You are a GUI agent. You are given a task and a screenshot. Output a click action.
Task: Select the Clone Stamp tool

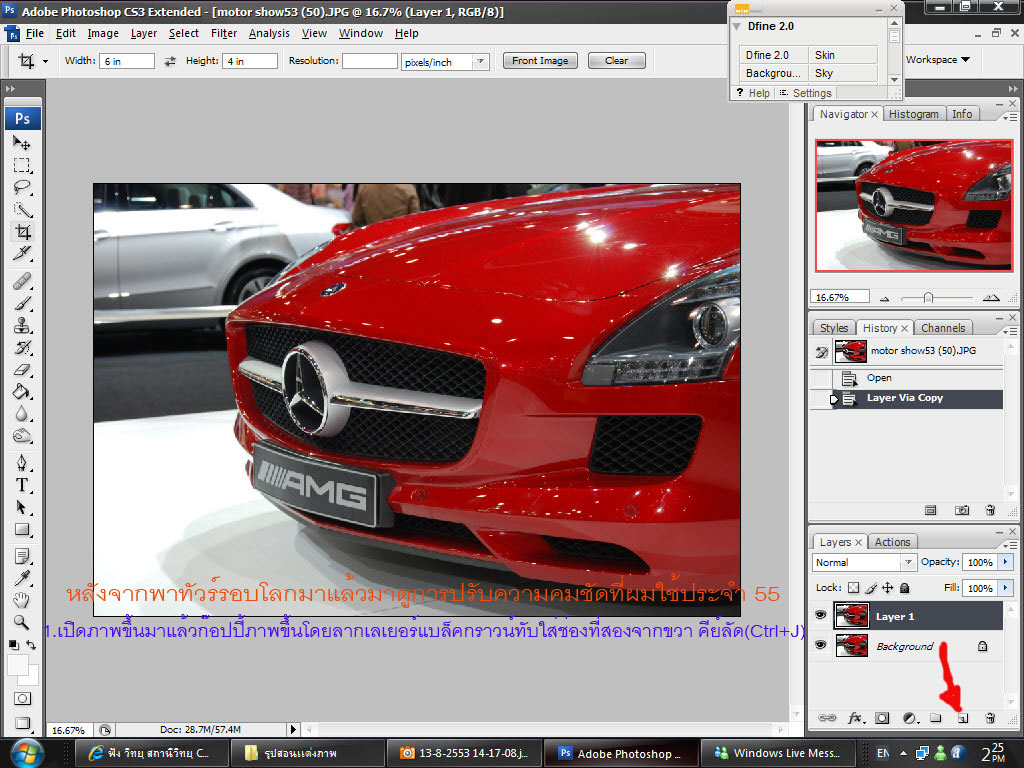(x=22, y=325)
